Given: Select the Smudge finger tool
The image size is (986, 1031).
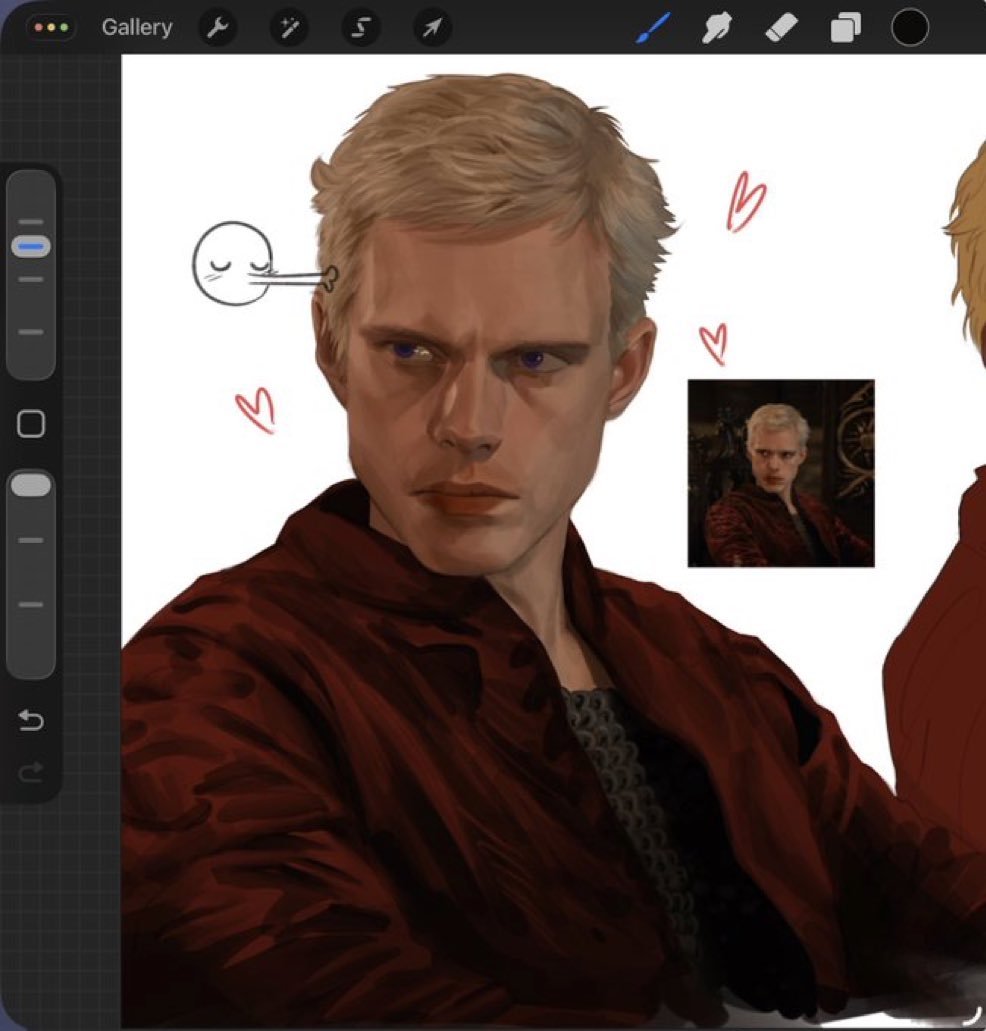Looking at the screenshot, I should (x=716, y=28).
